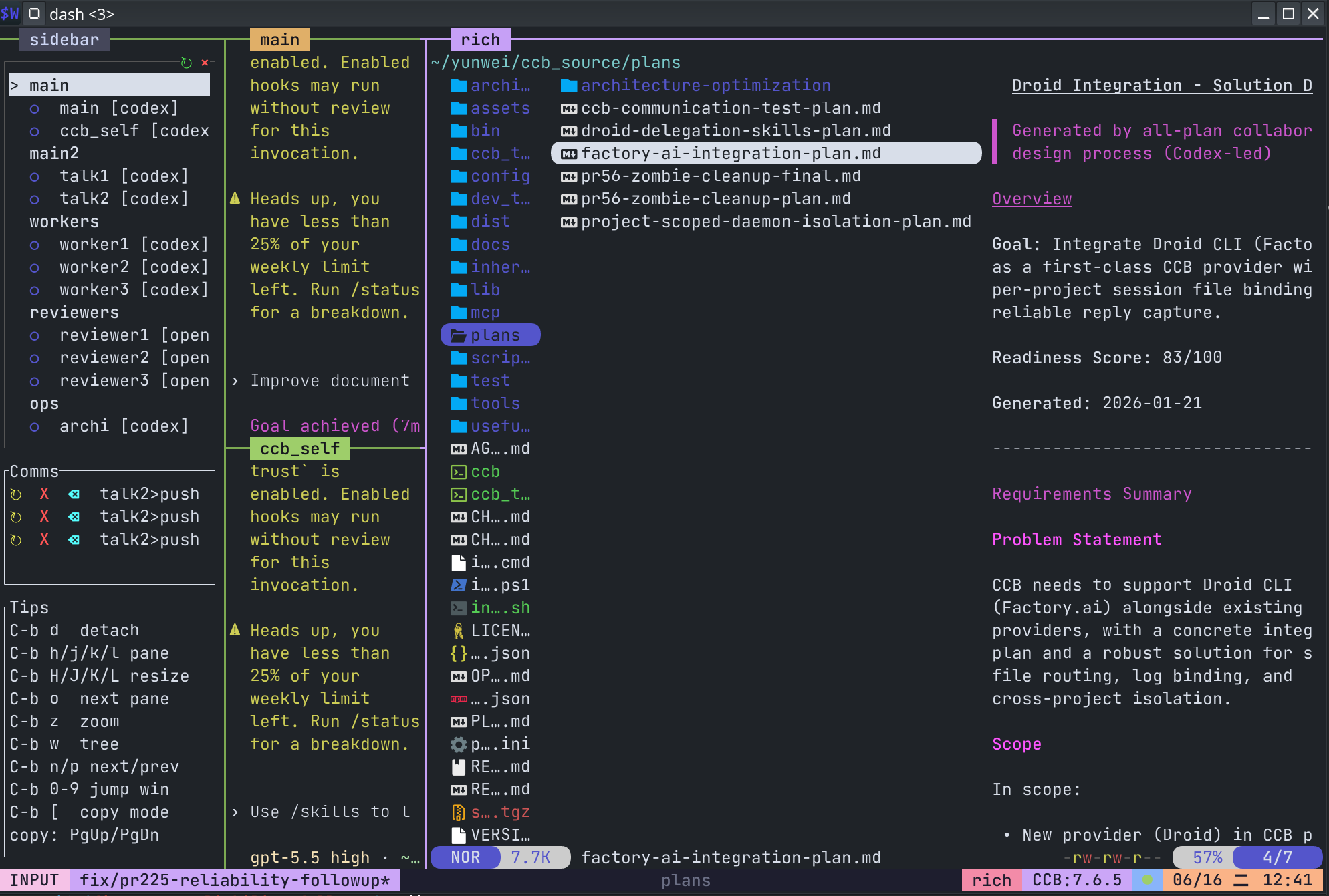The image size is (1329, 896).
Task: Switch to the main pane tab
Action: (x=280, y=40)
